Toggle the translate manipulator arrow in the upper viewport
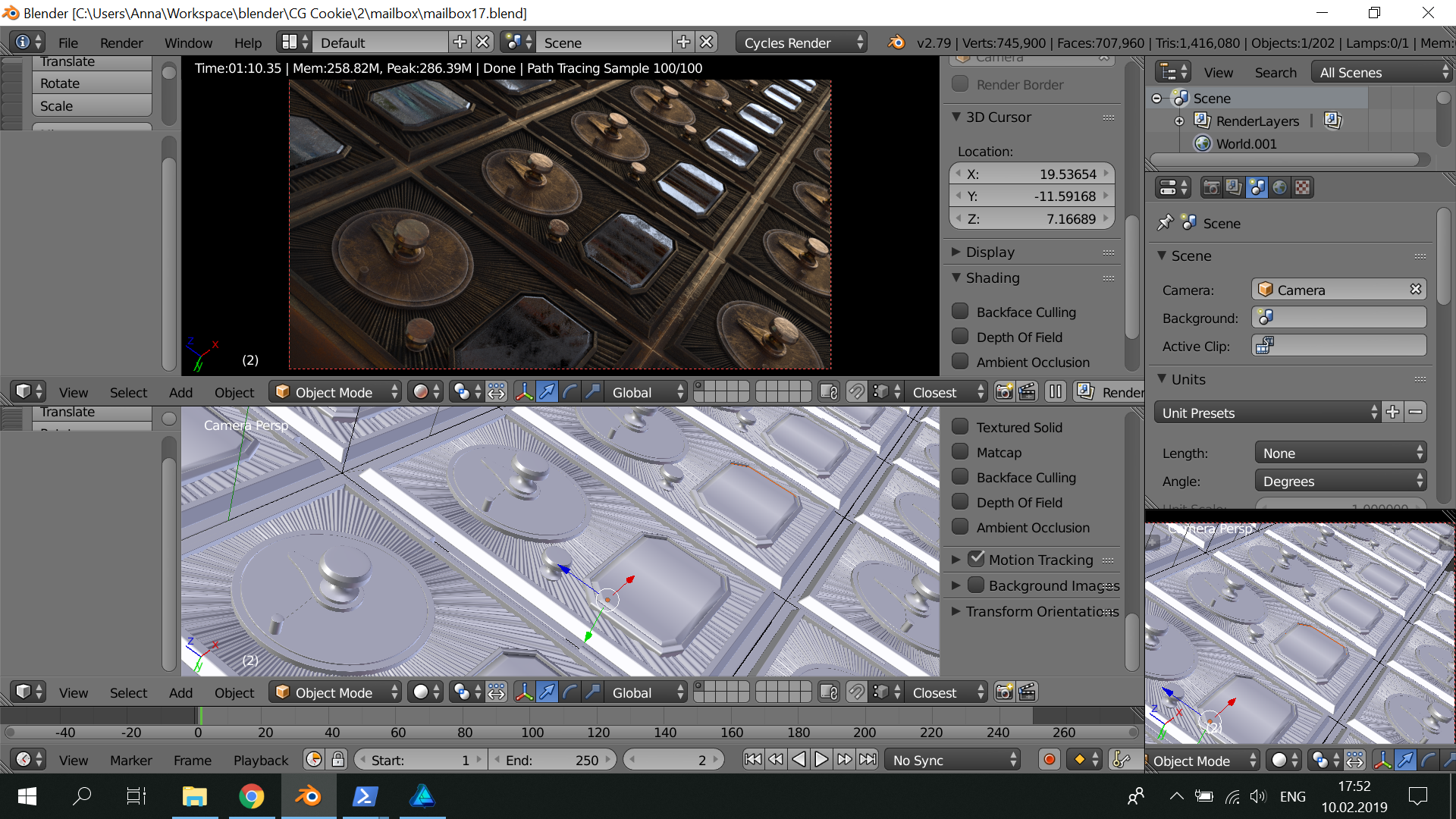The width and height of the screenshot is (1456, 819). [547, 392]
